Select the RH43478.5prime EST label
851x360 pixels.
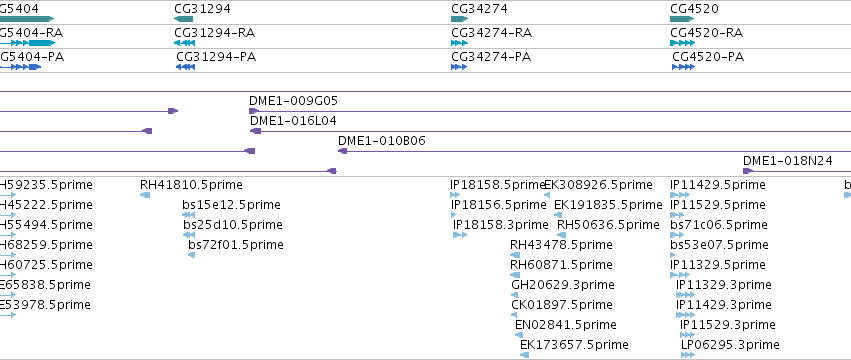point(561,245)
